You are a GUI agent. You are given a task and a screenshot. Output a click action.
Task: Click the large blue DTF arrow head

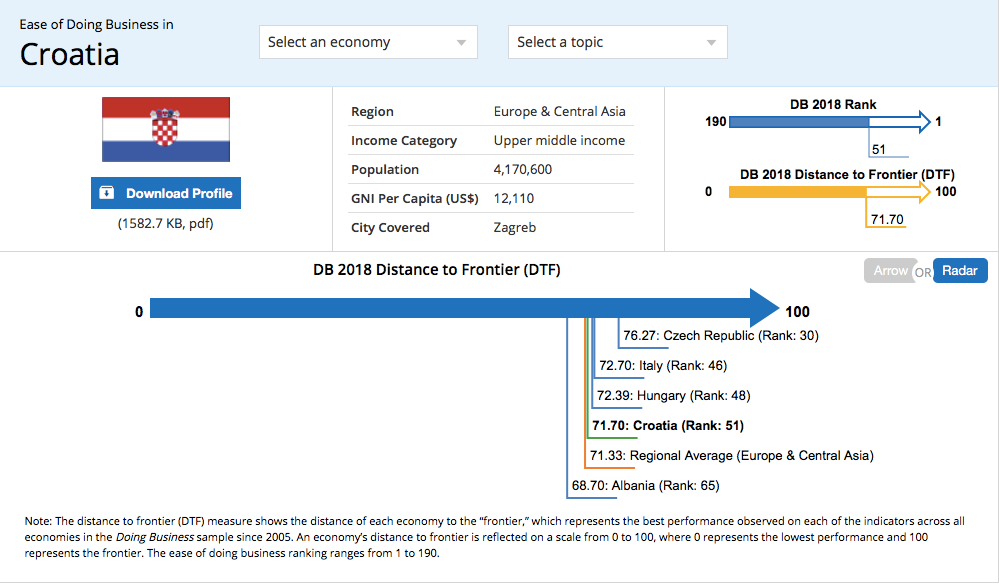pyautogui.click(x=764, y=308)
